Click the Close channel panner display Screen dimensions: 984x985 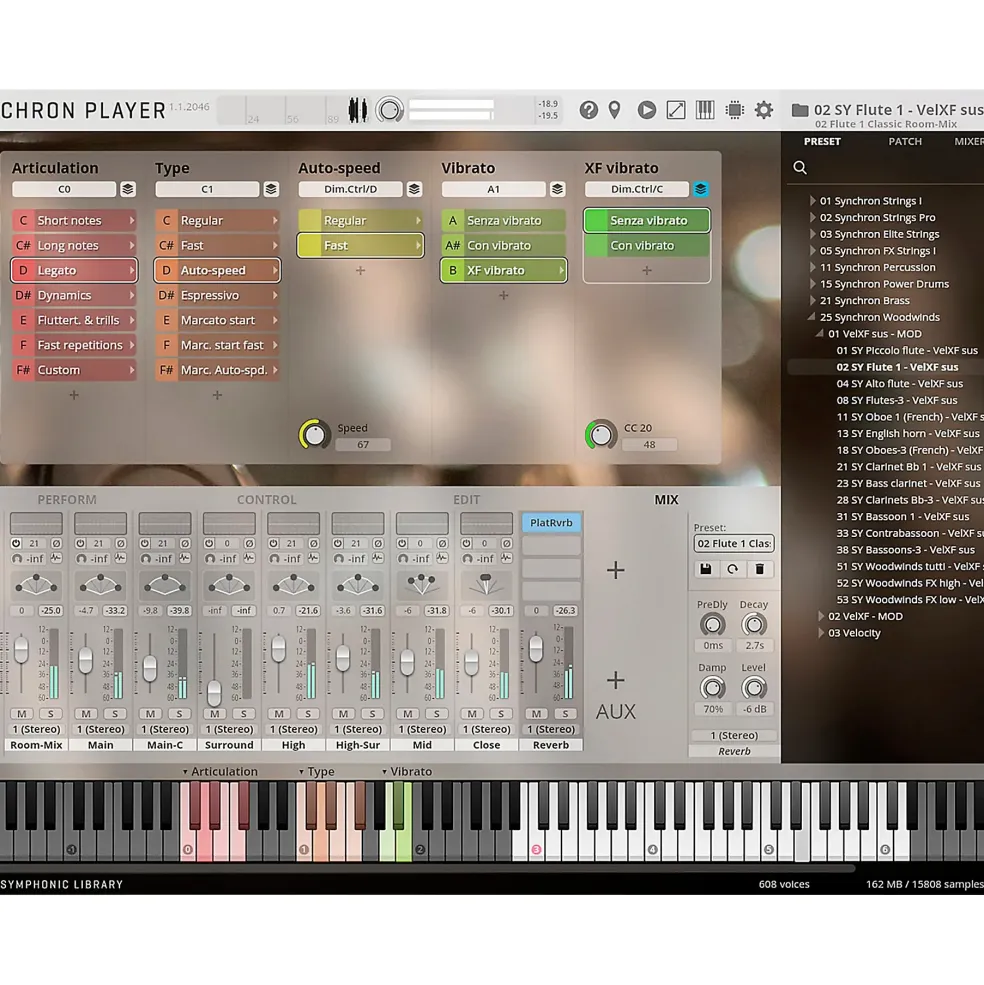[x=486, y=585]
